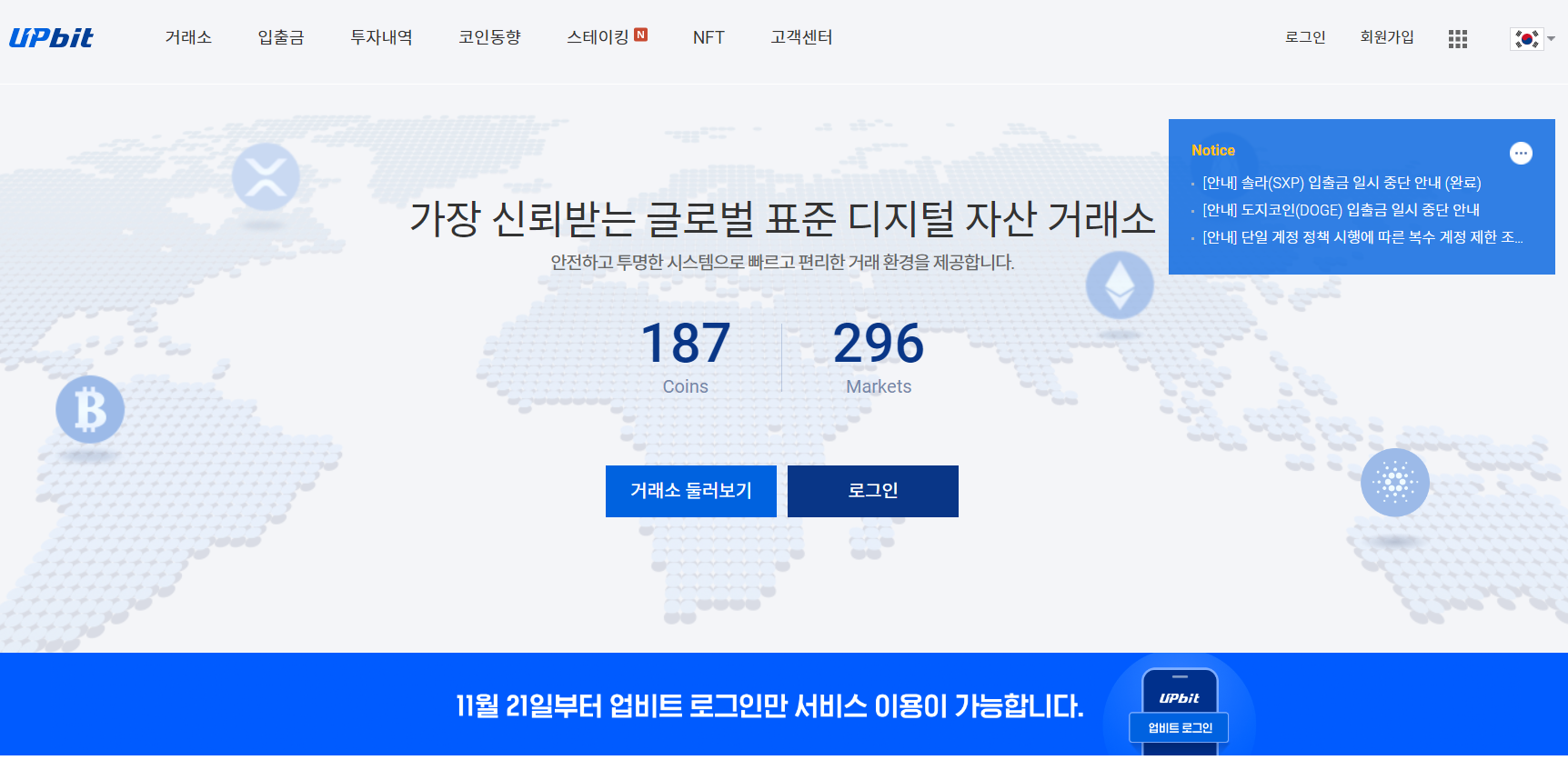Click the dark blue 로그인 button
Screen dimensions: 1568x770
pos(873,491)
